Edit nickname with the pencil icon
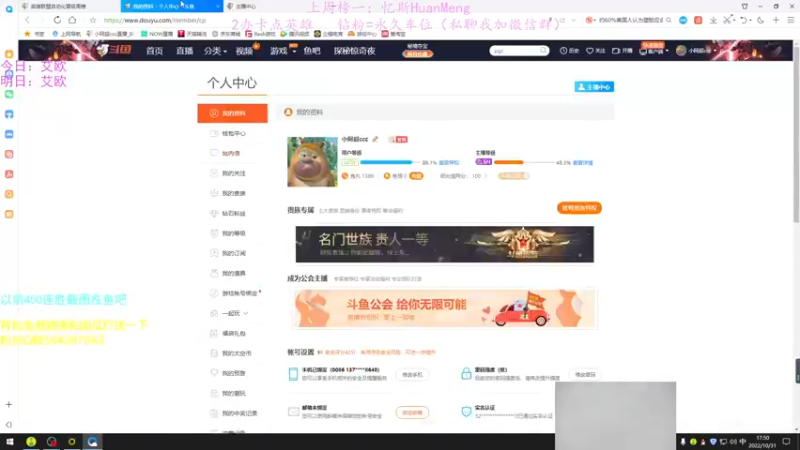The height and width of the screenshot is (450, 800). pos(376,139)
